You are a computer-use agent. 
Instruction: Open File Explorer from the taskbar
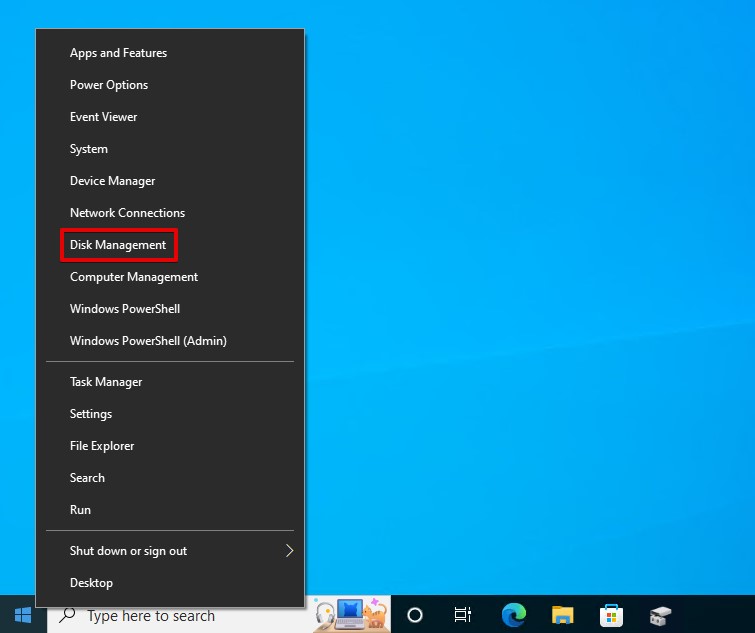pos(562,615)
